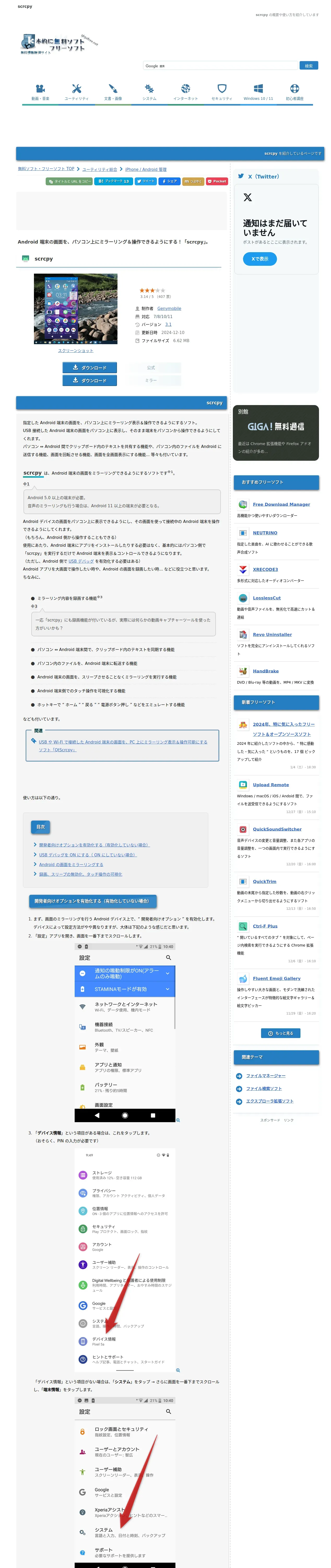Image resolution: width=331 pixels, height=1568 pixels.
Task: Open version 3.1 link
Action: pos(169,324)
